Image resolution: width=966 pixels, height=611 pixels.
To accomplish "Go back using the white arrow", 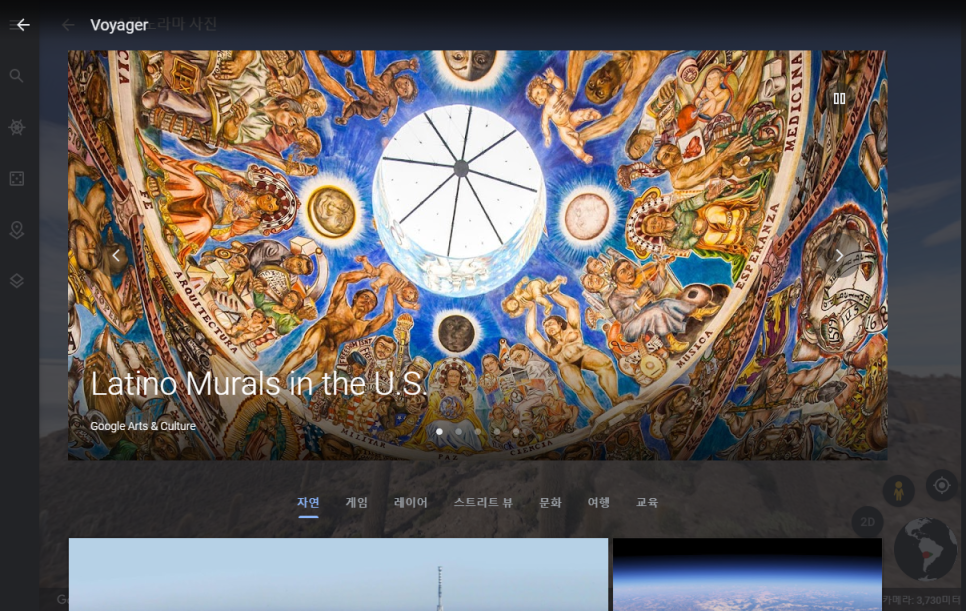I will [23, 25].
